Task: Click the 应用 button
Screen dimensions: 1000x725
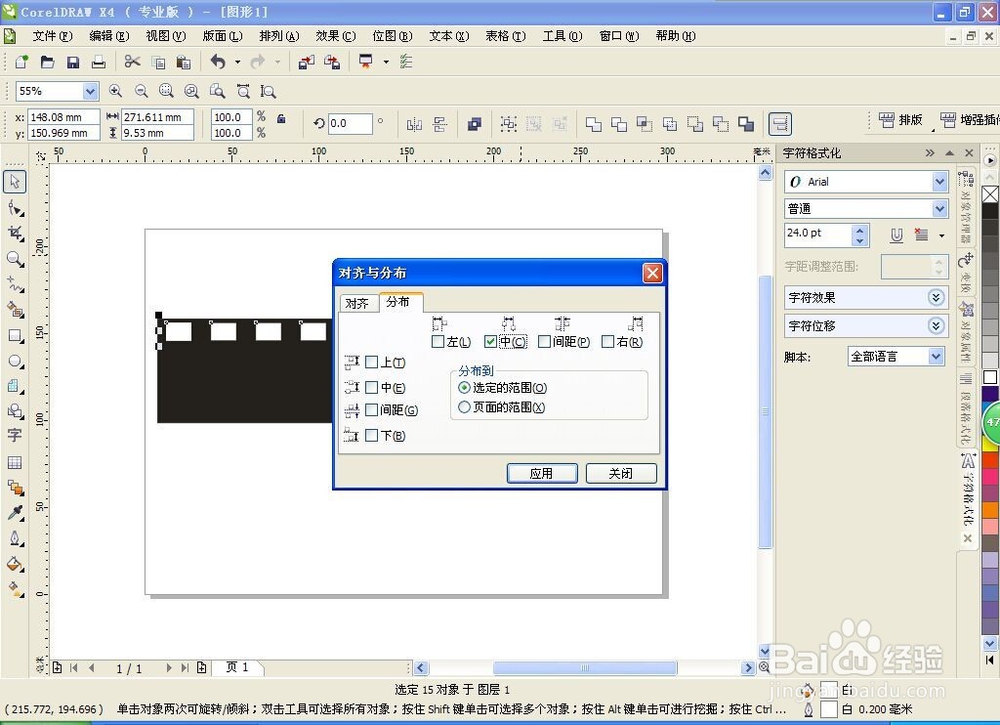Action: 541,473
